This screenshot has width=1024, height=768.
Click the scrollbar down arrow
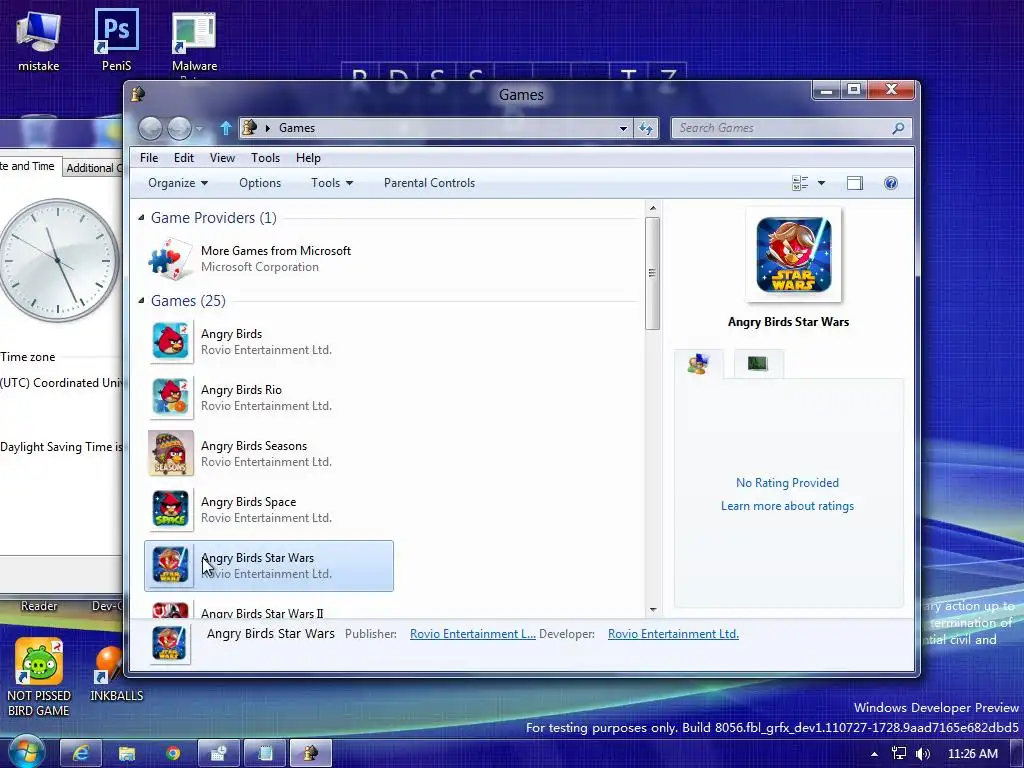click(652, 610)
